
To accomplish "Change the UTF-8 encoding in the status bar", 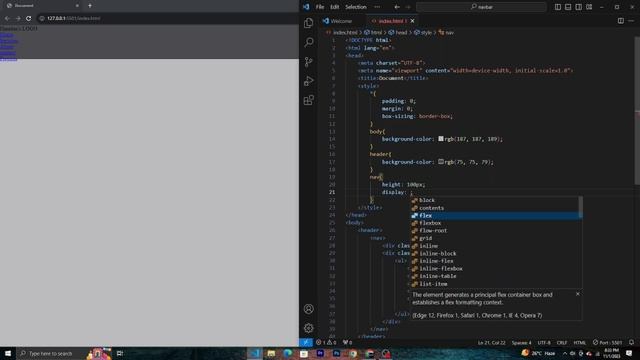I will pyautogui.click(x=544, y=342).
